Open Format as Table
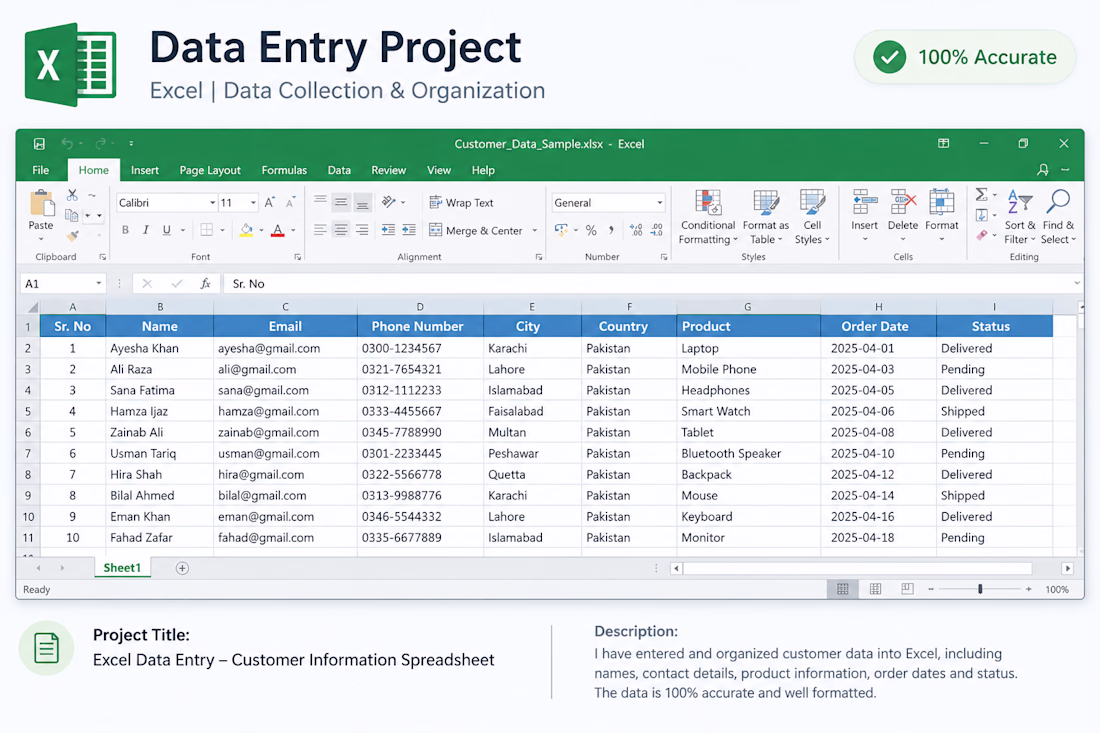The image size is (1100, 733). 766,202
